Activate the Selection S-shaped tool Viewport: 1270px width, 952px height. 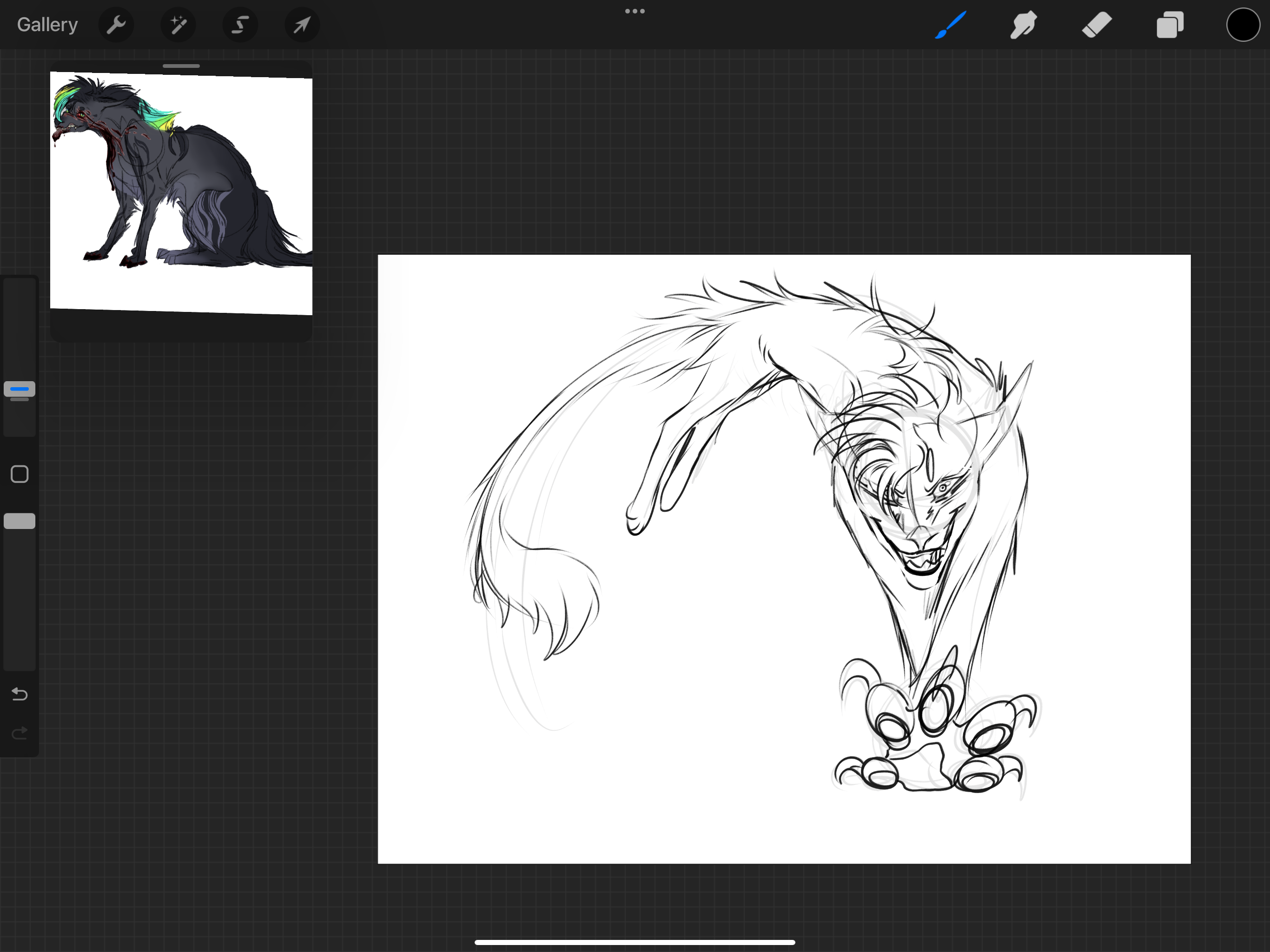pyautogui.click(x=240, y=25)
